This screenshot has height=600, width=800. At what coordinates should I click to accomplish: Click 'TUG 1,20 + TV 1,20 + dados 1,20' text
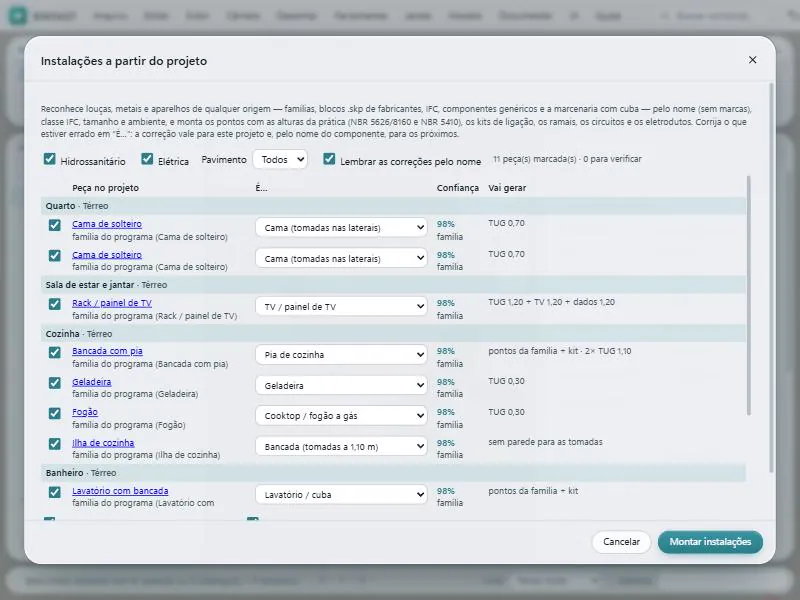click(551, 302)
